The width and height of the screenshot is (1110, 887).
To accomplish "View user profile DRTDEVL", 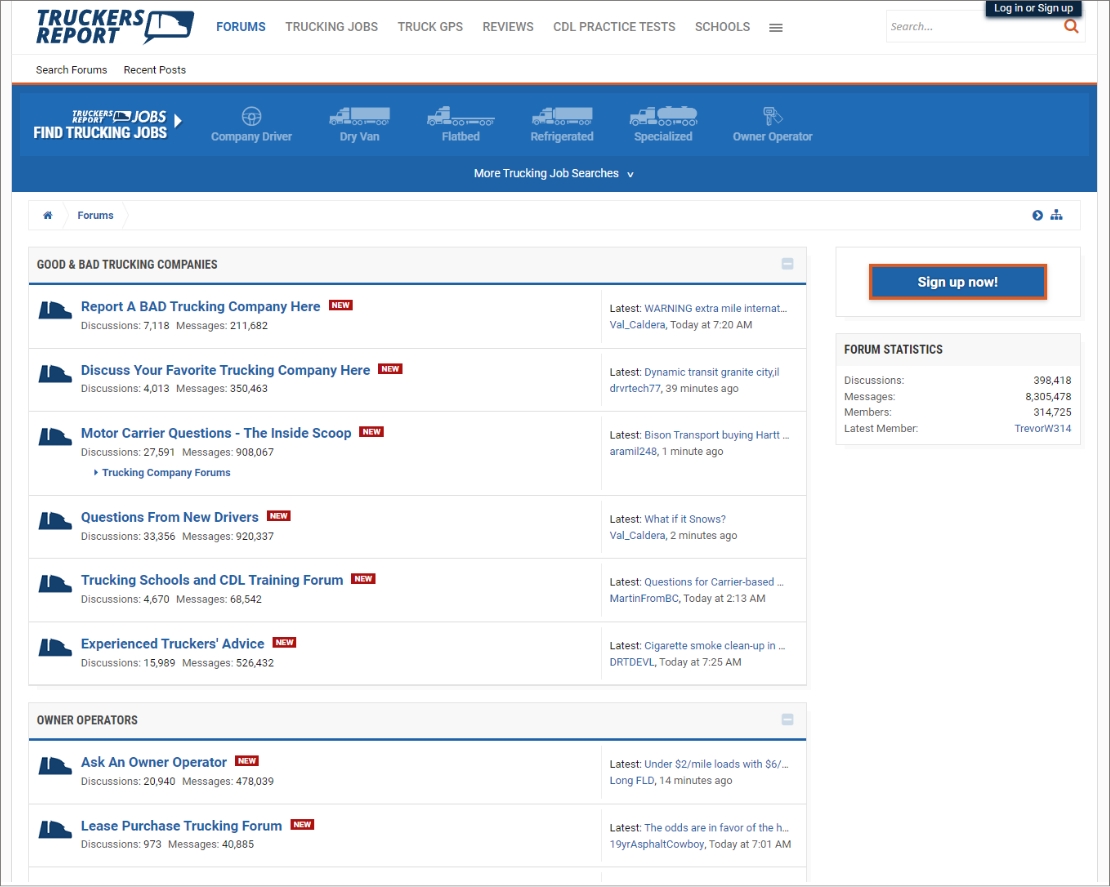I will (631, 663).
